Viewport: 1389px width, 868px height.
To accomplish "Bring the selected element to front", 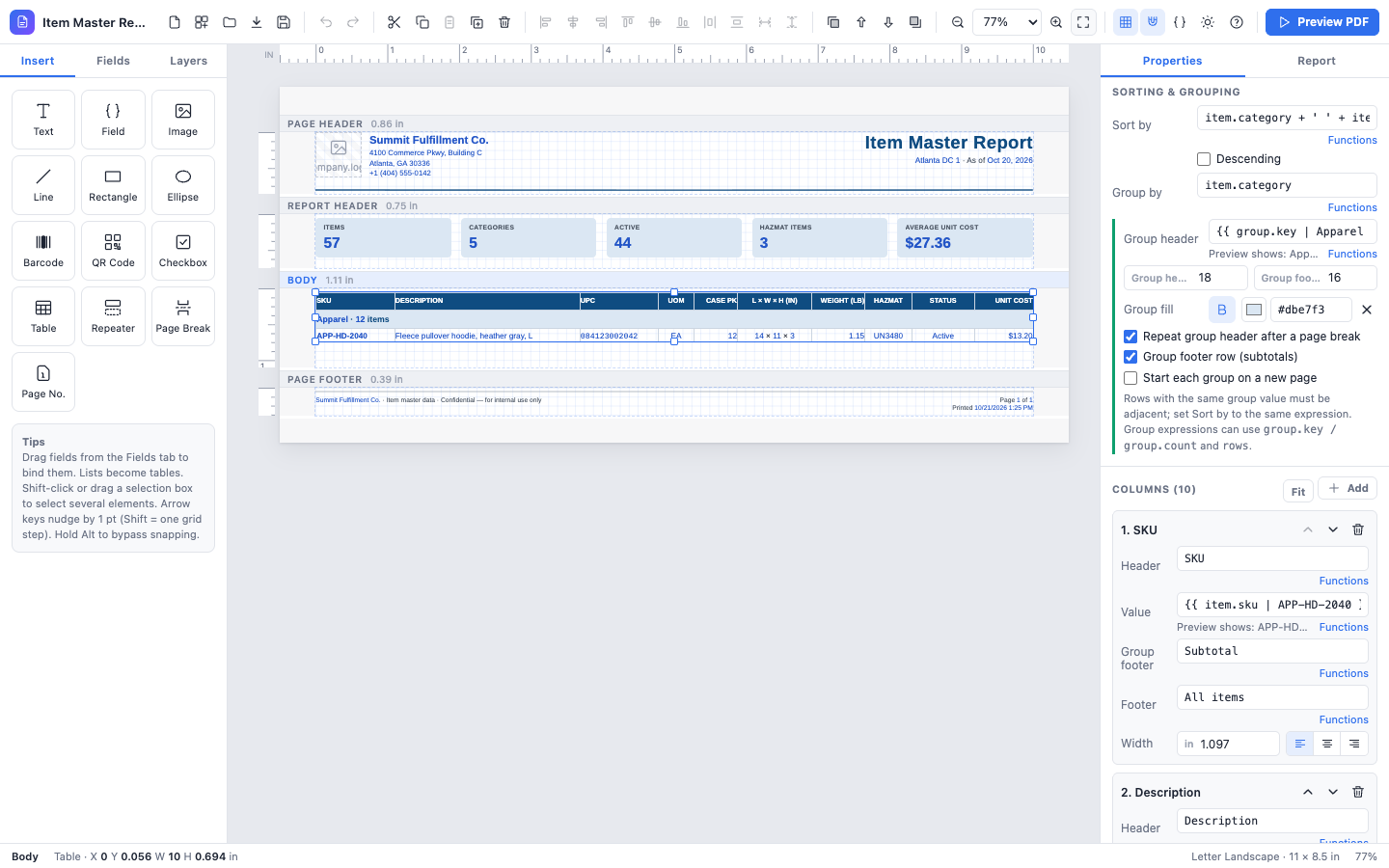I will tap(833, 22).
